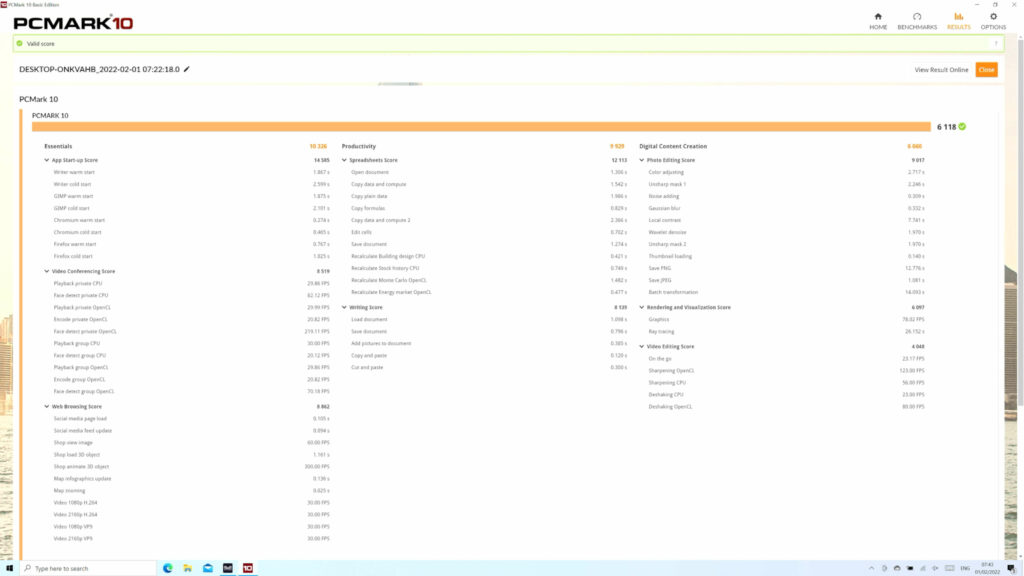Click the taskbar clock and date
The image size is (1024, 576).
[x=987, y=568]
